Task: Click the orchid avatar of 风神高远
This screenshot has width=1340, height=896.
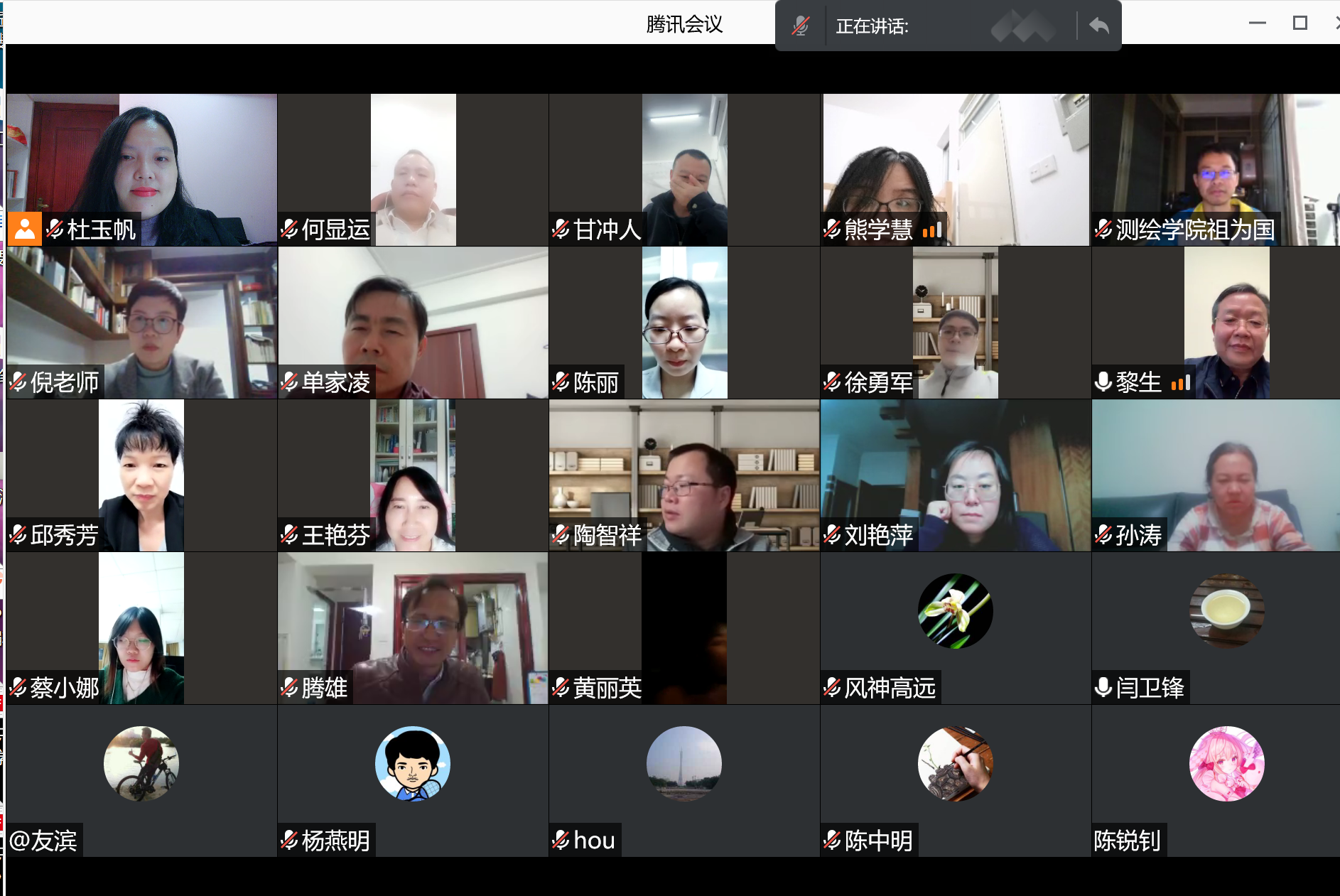Action: pyautogui.click(x=955, y=611)
